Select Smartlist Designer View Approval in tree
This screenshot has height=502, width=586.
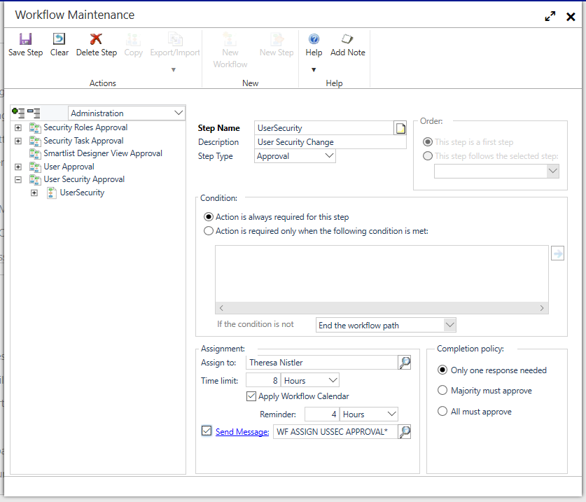click(103, 153)
